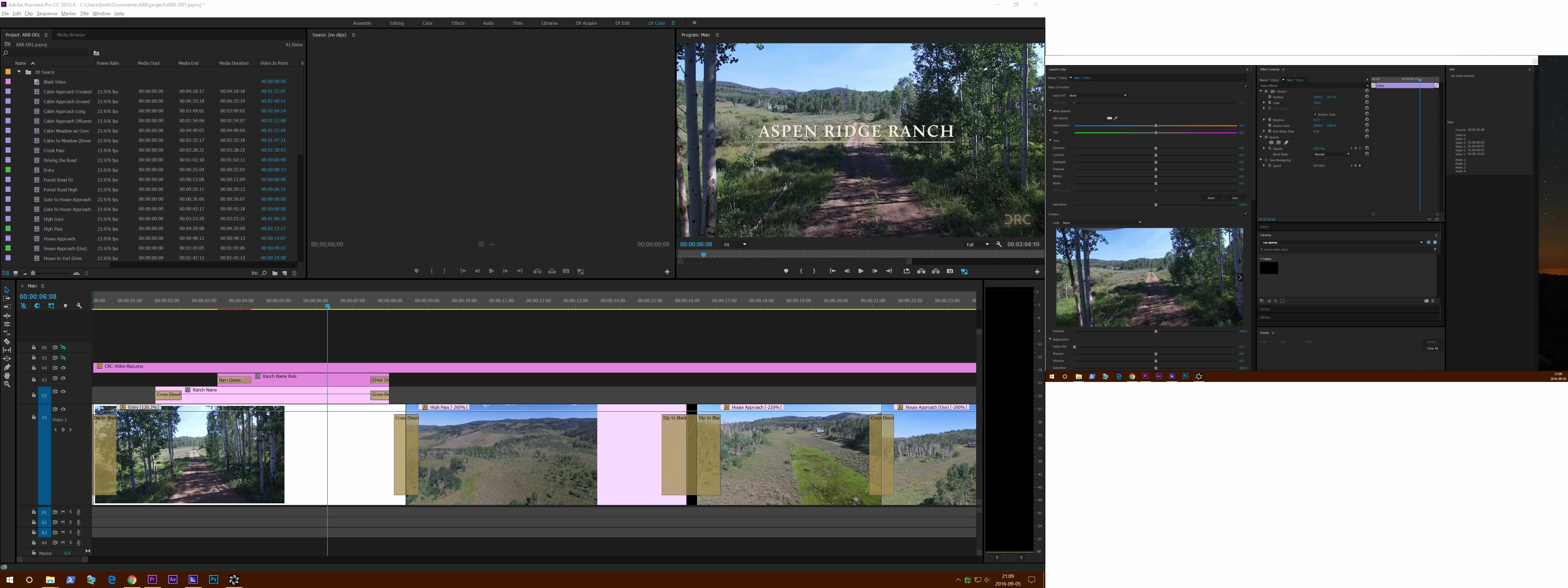Play sequence in Program monitor

pos(860,271)
